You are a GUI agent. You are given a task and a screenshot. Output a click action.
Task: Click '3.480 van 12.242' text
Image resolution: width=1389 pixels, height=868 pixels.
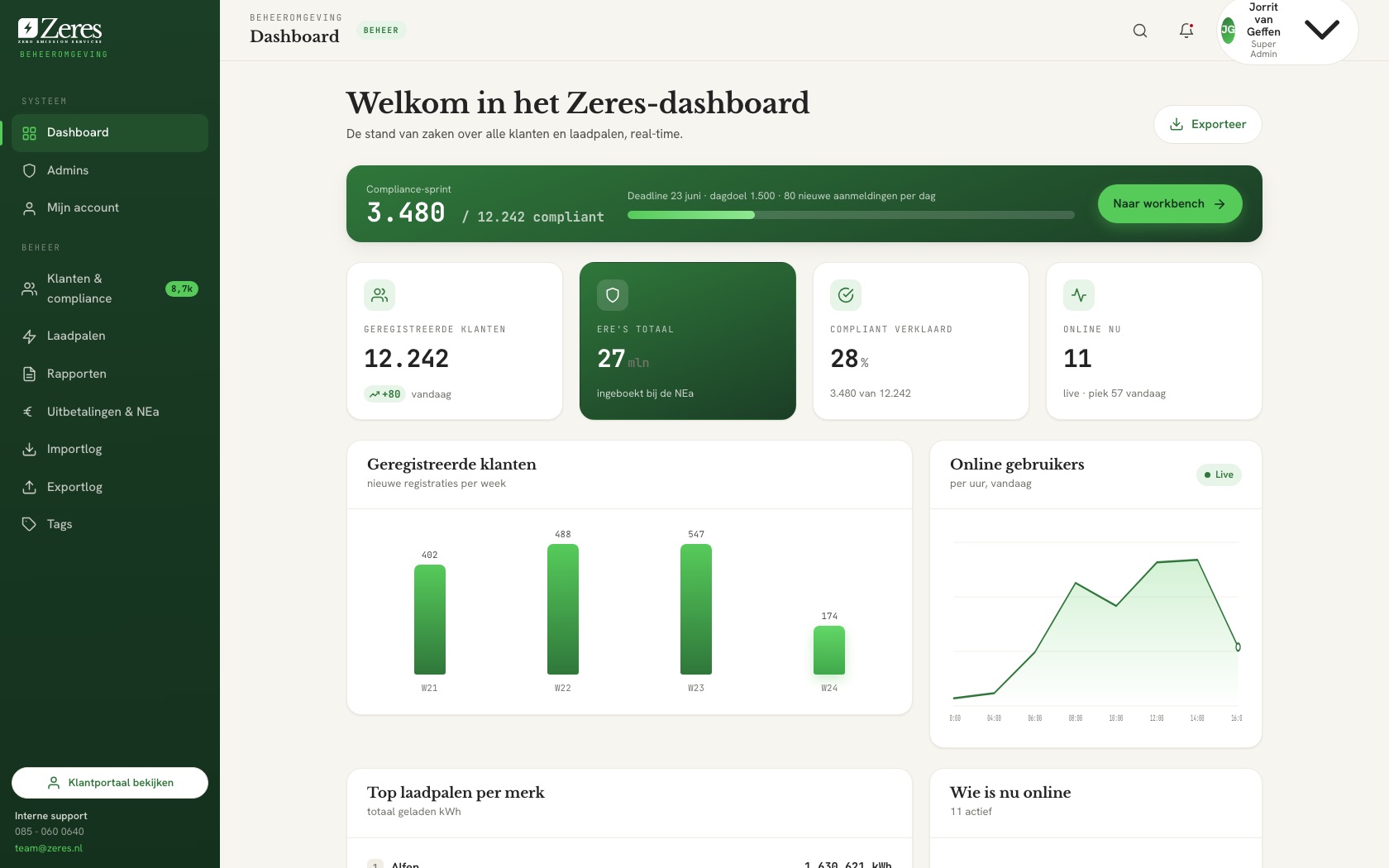(871, 393)
